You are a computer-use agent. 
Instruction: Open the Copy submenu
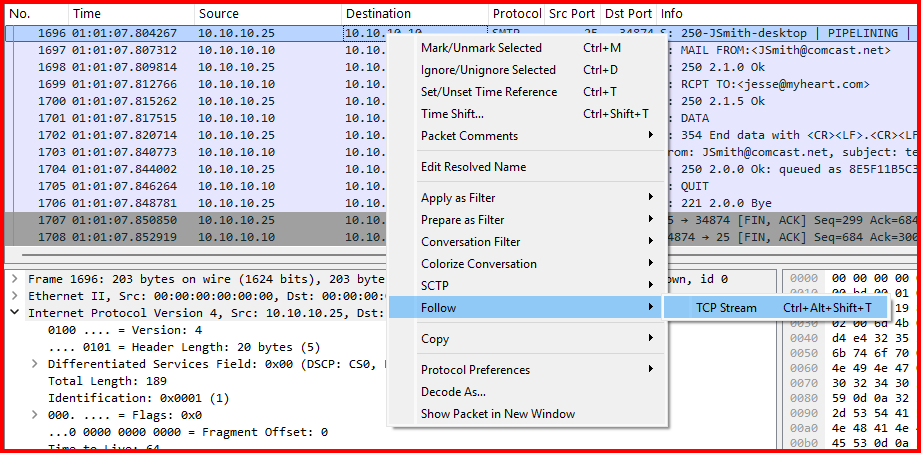click(x=435, y=339)
